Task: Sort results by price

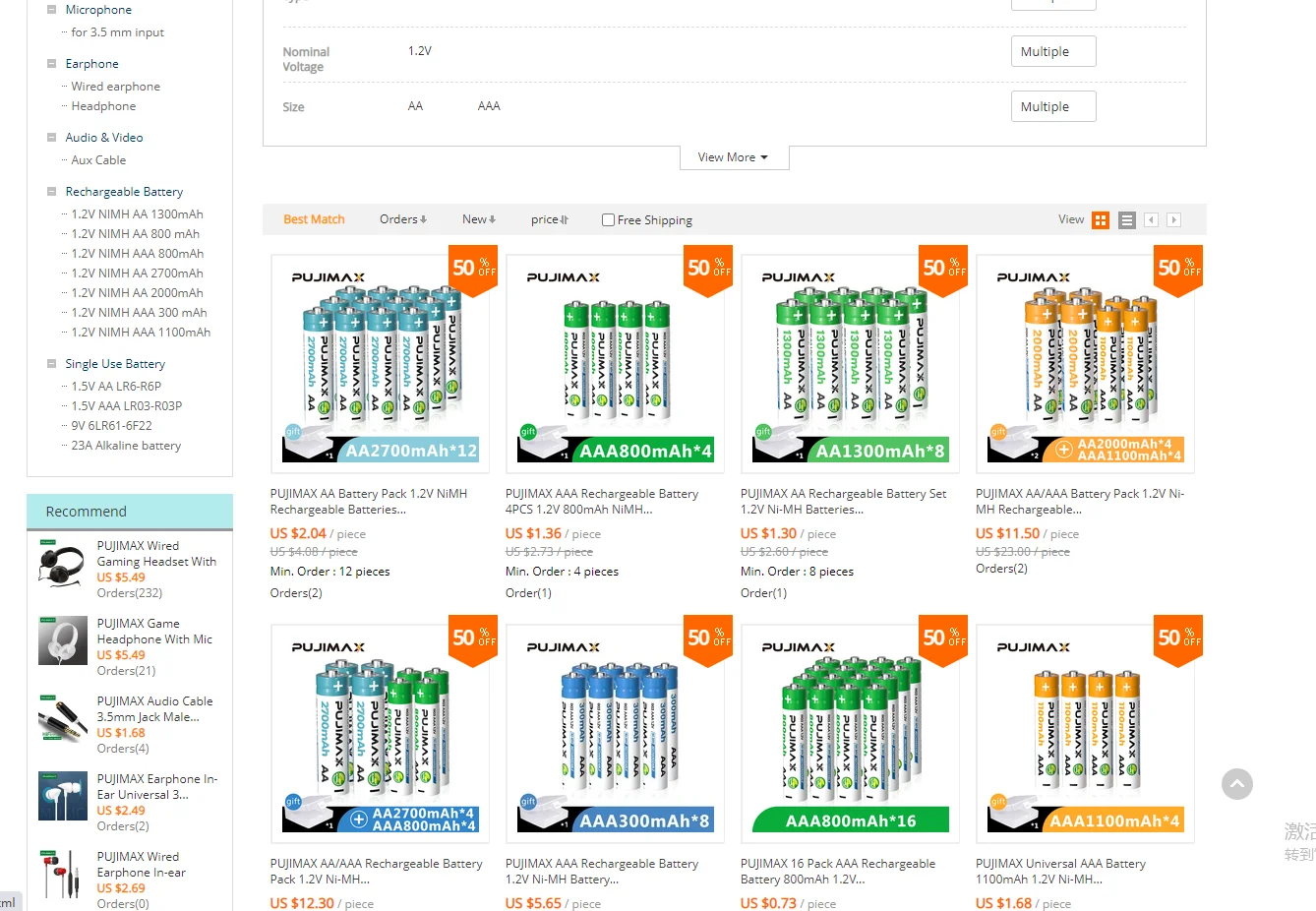Action: click(x=550, y=219)
